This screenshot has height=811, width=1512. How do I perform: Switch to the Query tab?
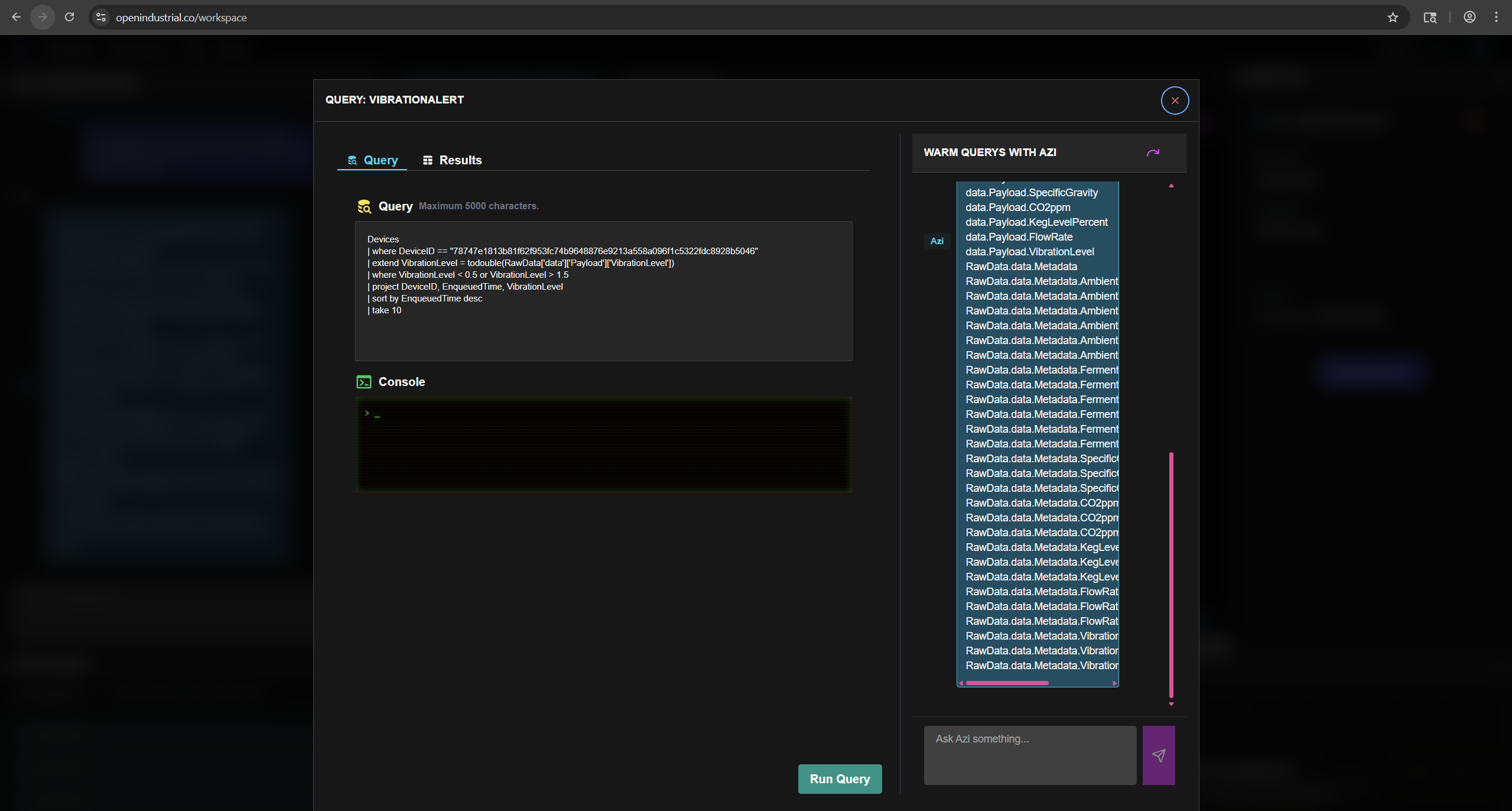[372, 160]
